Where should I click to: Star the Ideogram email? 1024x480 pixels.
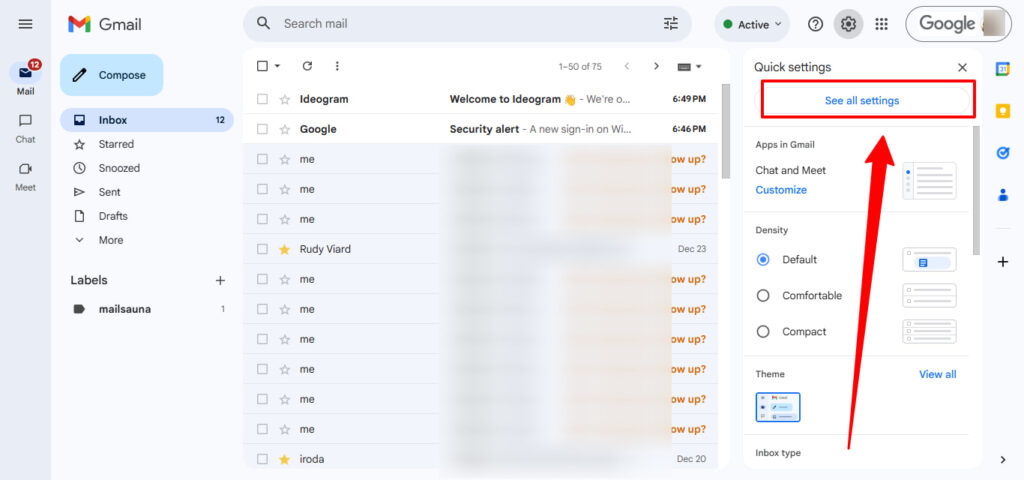coord(285,99)
